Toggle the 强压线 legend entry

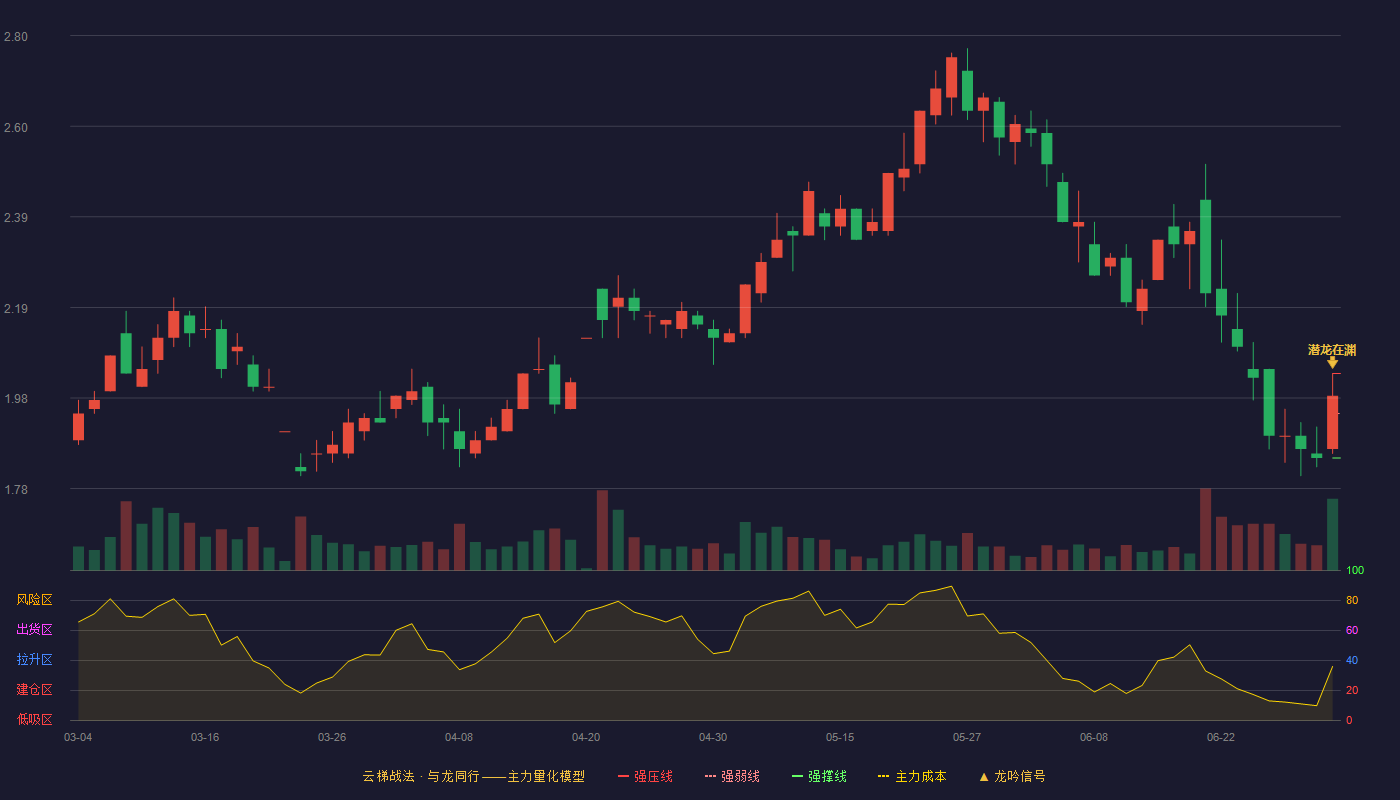click(x=645, y=776)
